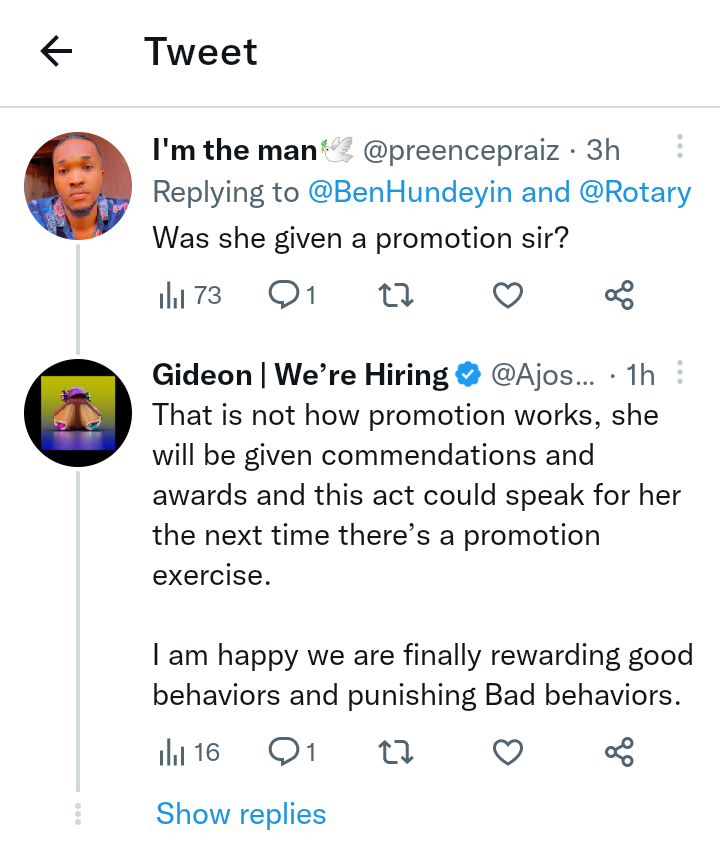The image size is (720, 854).
Task: Expand the thread with Show replies
Action: 241,814
